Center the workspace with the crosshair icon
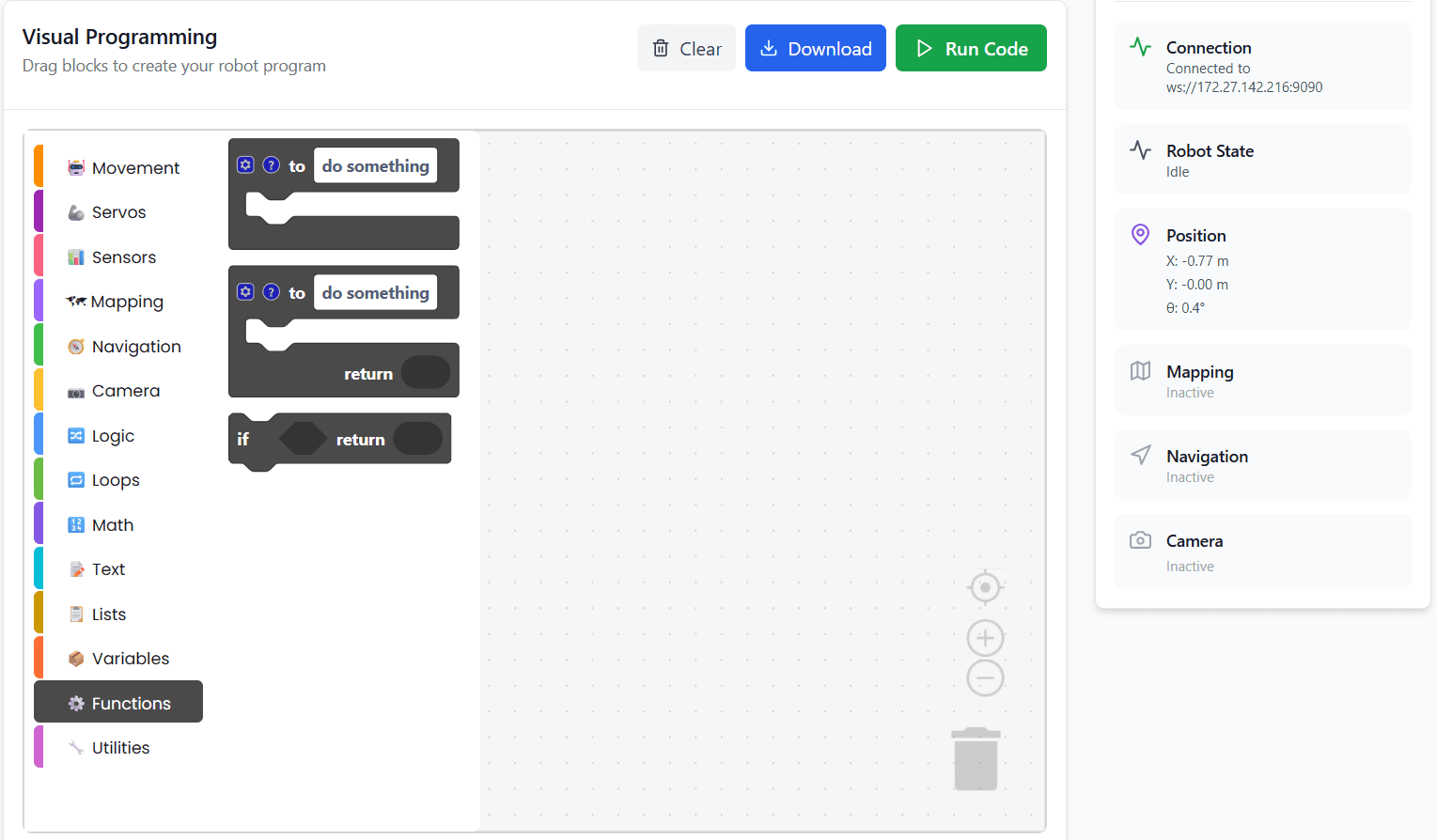 985,587
